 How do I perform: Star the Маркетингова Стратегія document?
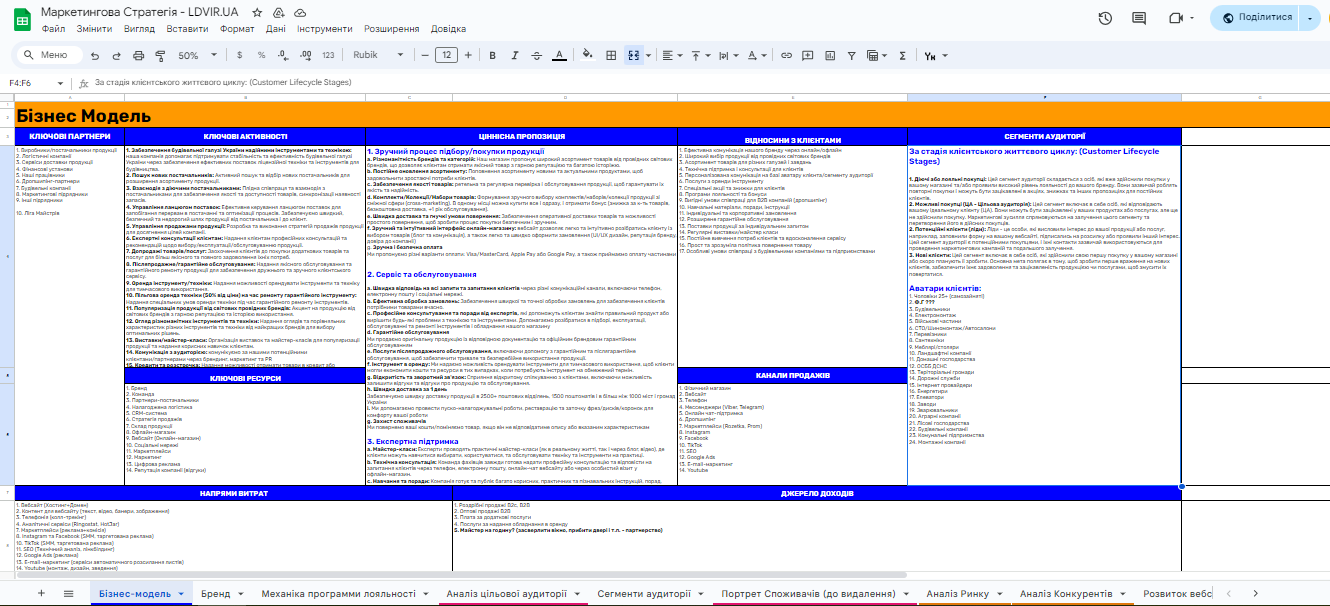[x=258, y=13]
